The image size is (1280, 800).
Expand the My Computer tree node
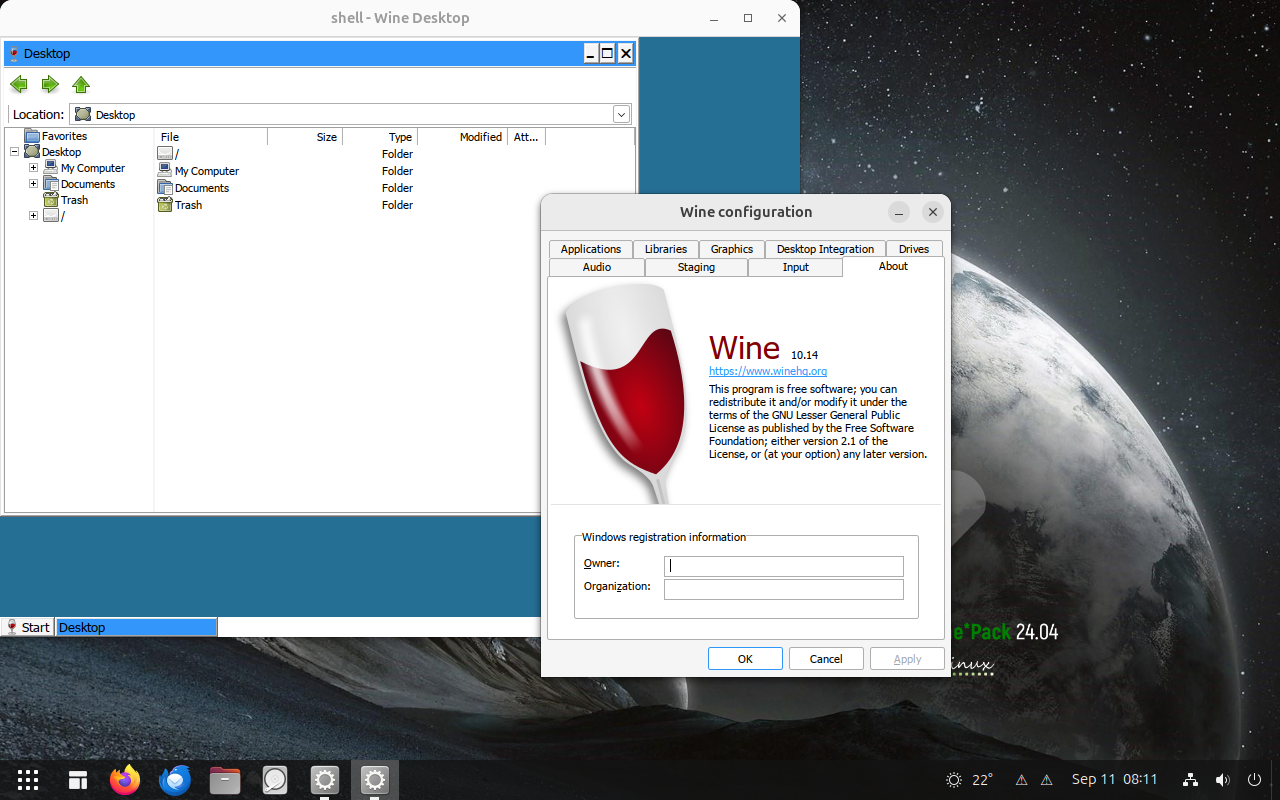[x=33, y=168]
